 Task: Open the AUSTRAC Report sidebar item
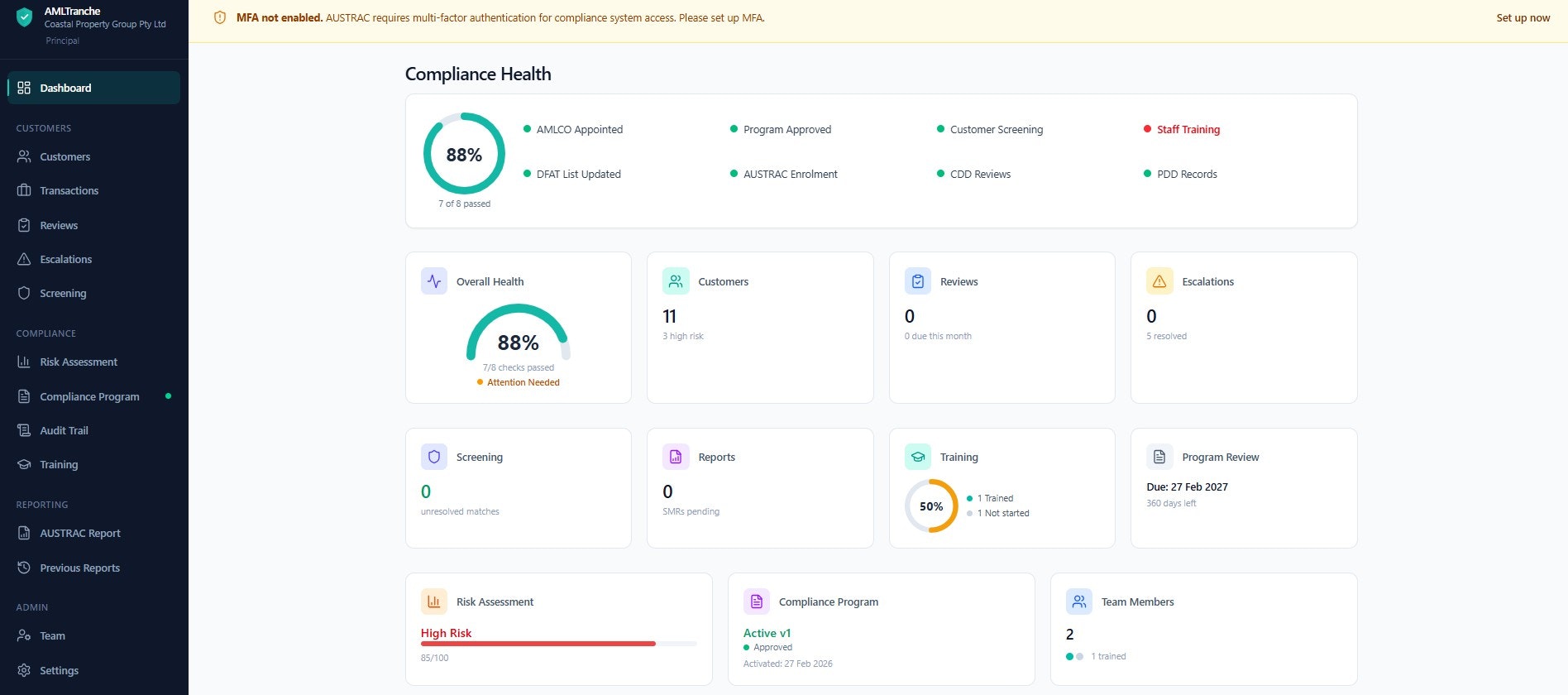79,534
